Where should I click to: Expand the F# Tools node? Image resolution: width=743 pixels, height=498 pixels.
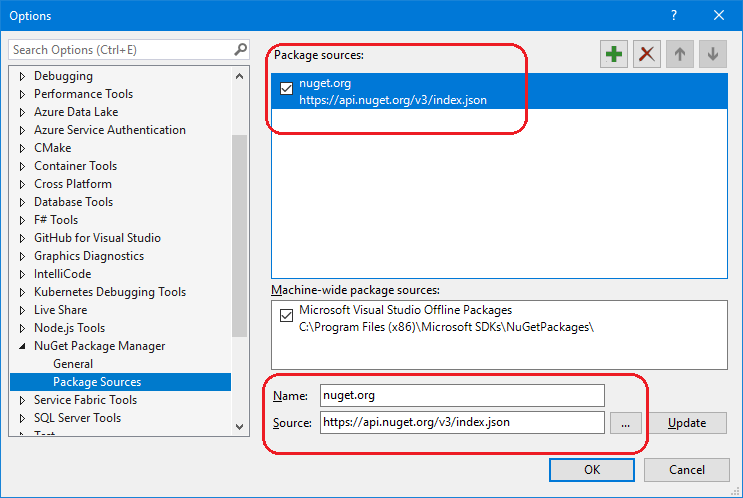click(x=22, y=220)
